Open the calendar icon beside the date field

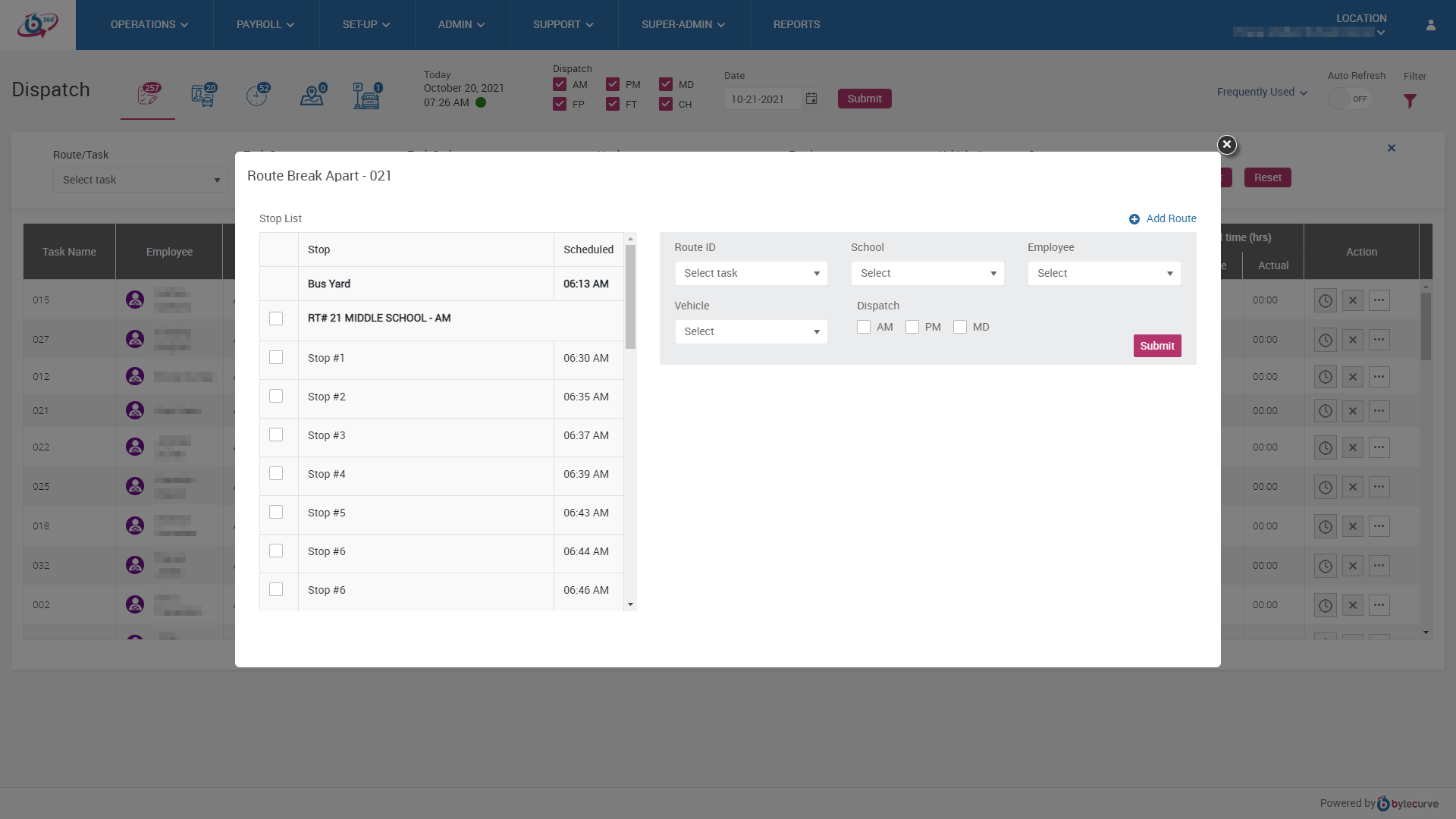(811, 99)
